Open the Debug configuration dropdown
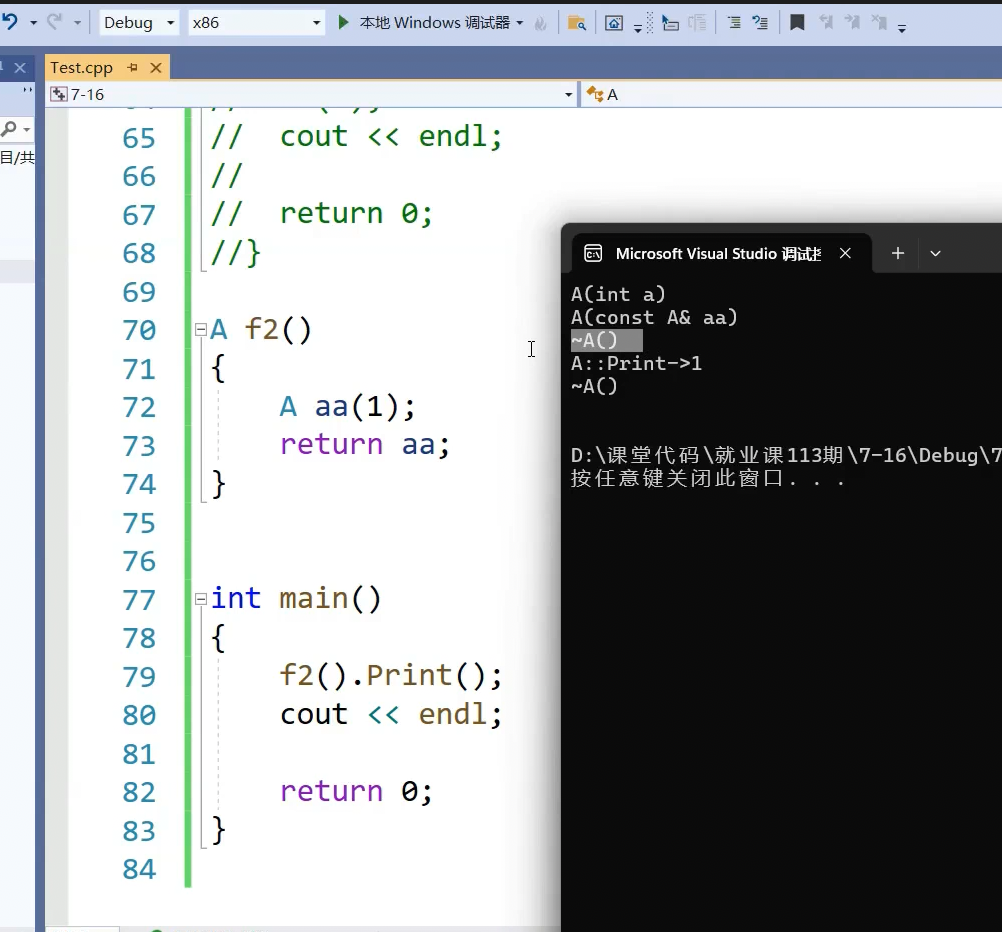 pos(139,23)
